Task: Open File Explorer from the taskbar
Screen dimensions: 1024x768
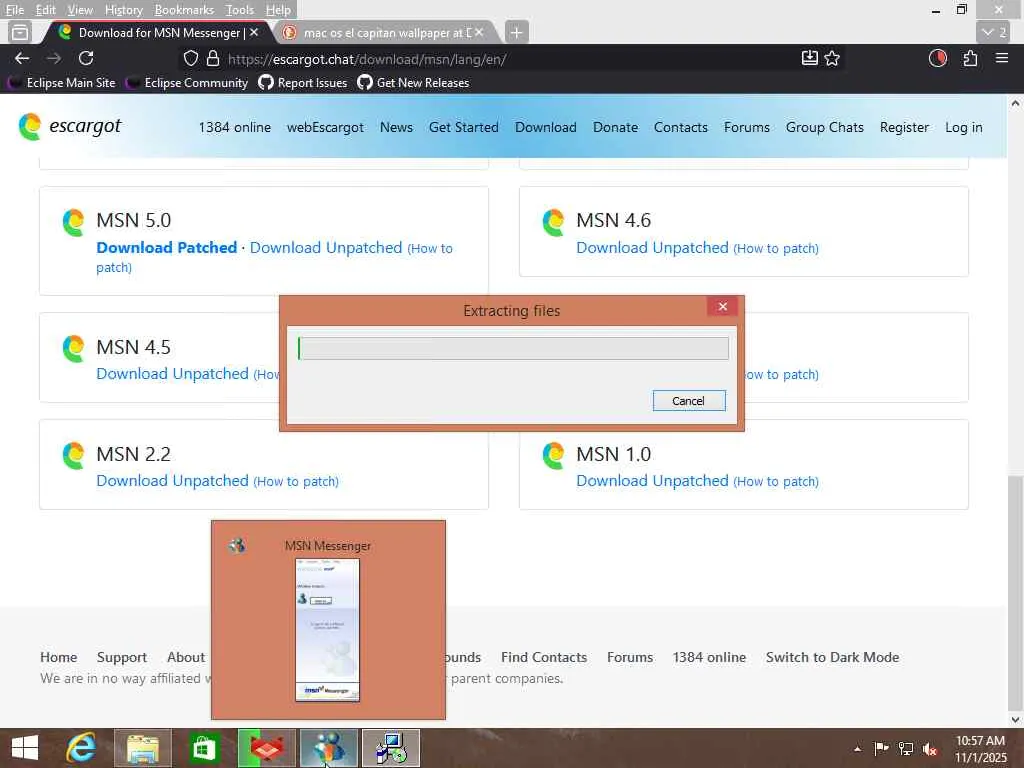Action: [x=143, y=748]
